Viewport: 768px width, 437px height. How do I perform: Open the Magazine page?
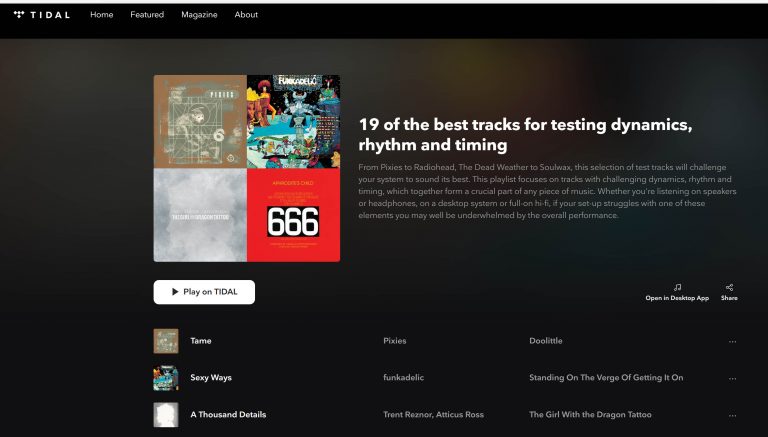[x=199, y=15]
